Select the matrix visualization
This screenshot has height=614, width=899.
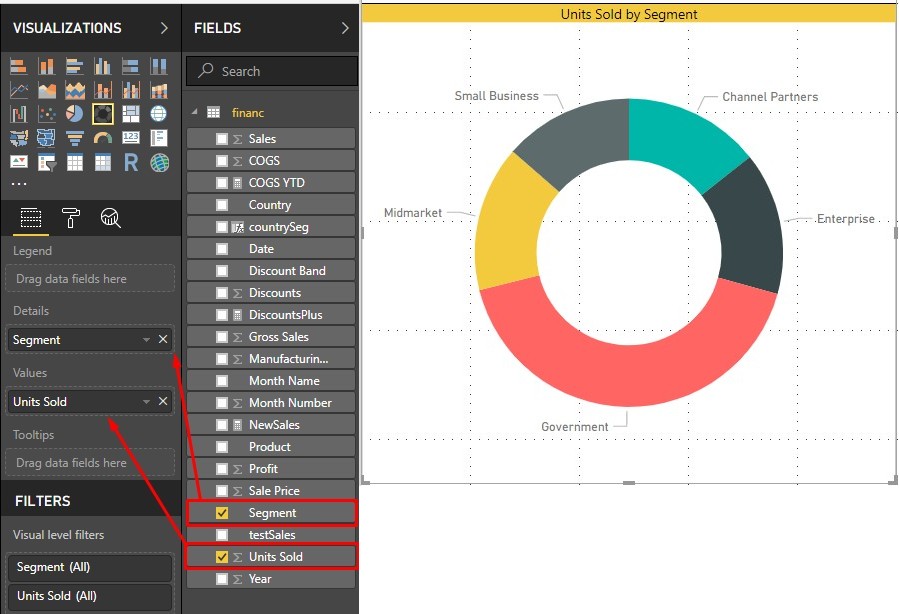click(x=103, y=163)
